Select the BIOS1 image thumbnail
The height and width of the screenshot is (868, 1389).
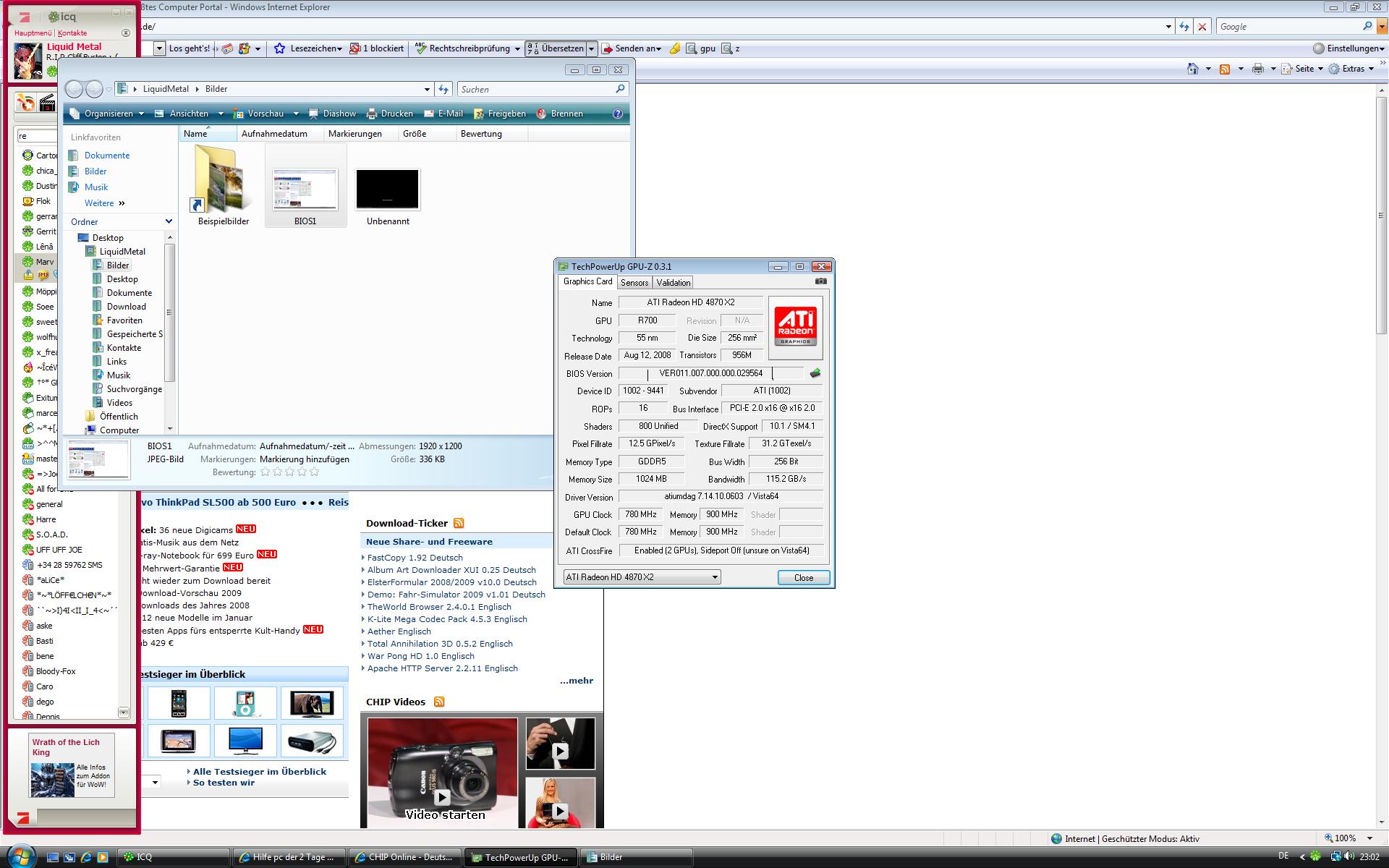305,189
